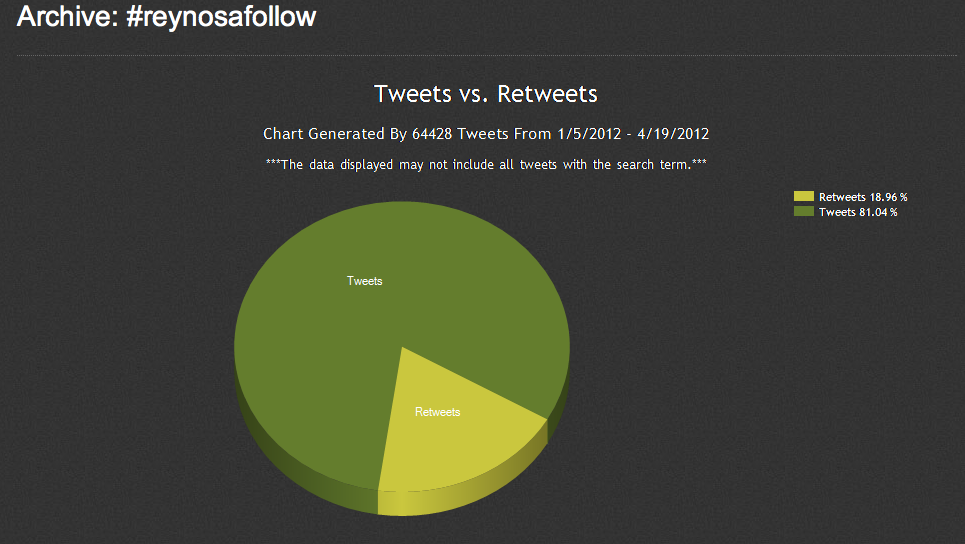Click the 64428 tweet count in the subtitle

[432, 134]
